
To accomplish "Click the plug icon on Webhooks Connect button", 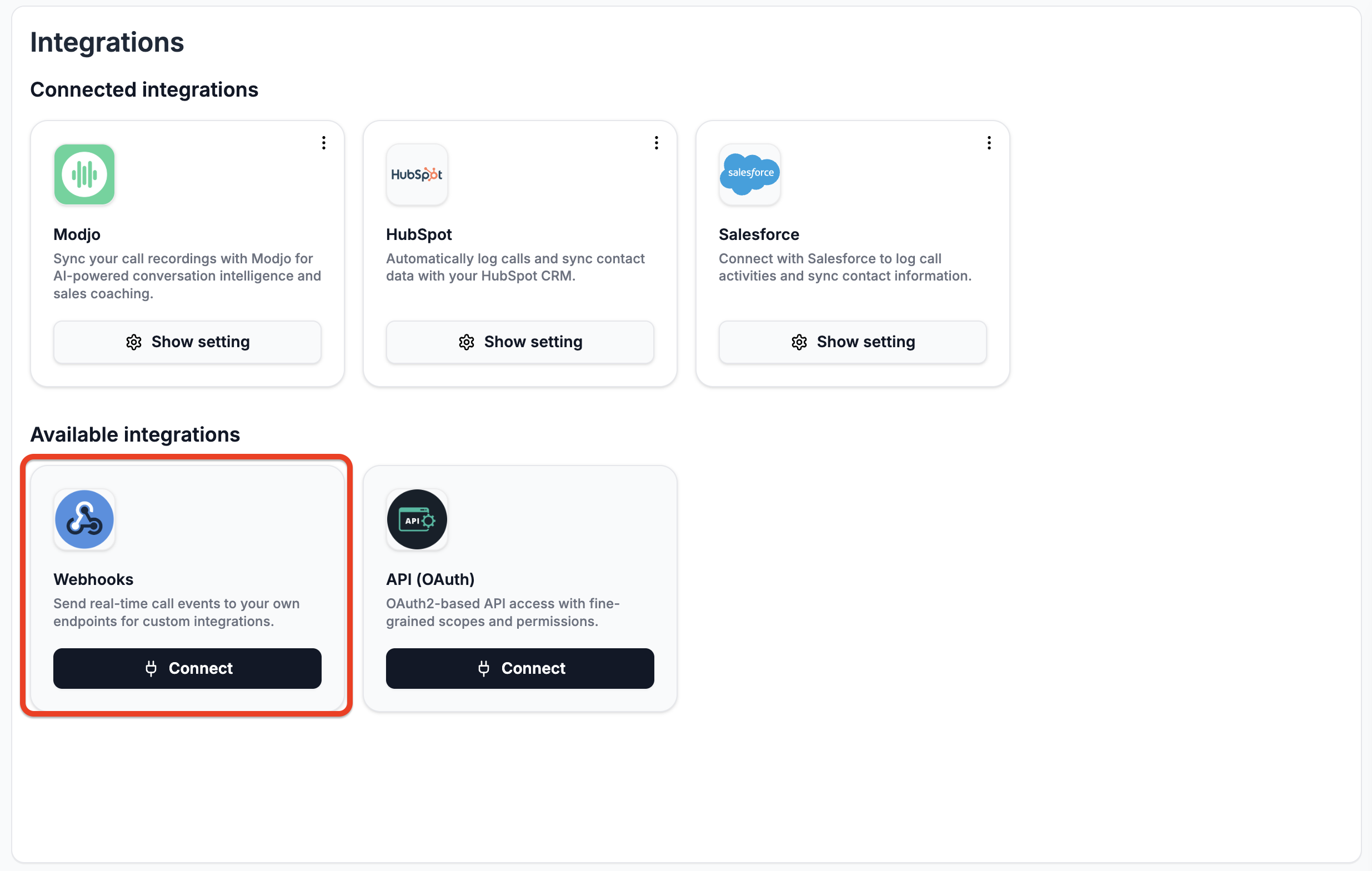I will pyautogui.click(x=152, y=668).
